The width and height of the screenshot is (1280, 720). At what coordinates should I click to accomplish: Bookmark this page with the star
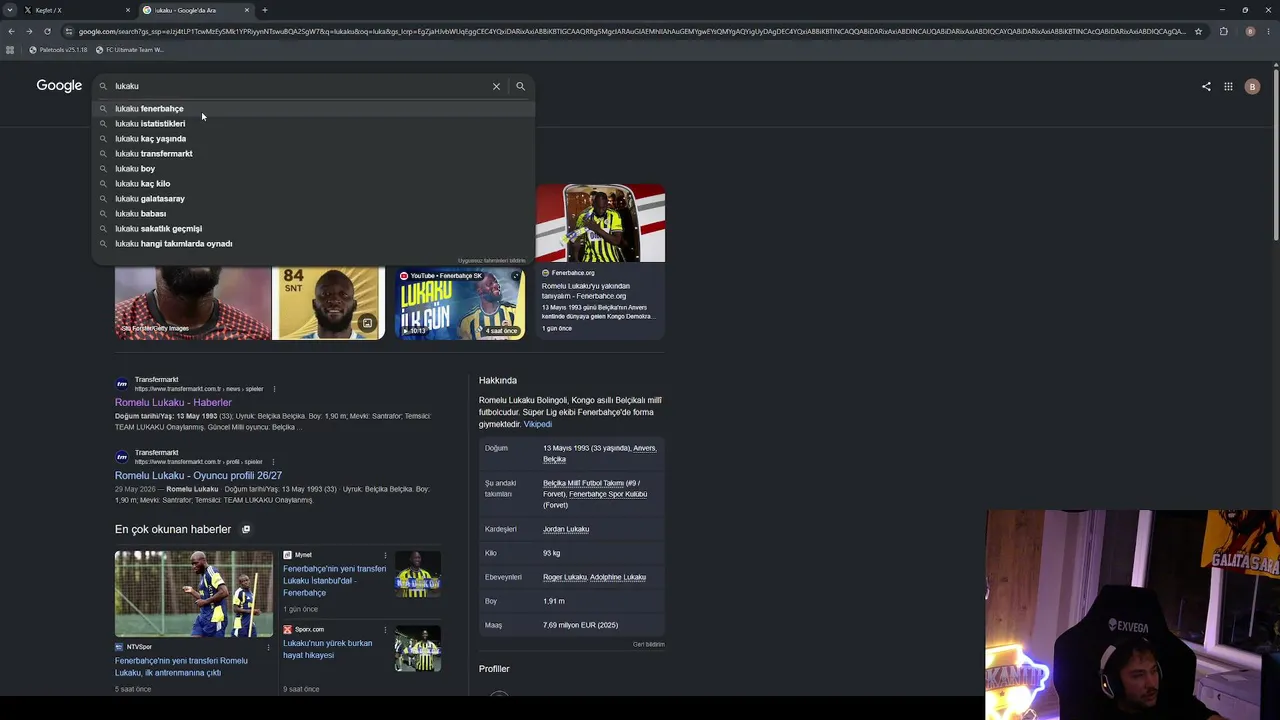pos(1198,31)
